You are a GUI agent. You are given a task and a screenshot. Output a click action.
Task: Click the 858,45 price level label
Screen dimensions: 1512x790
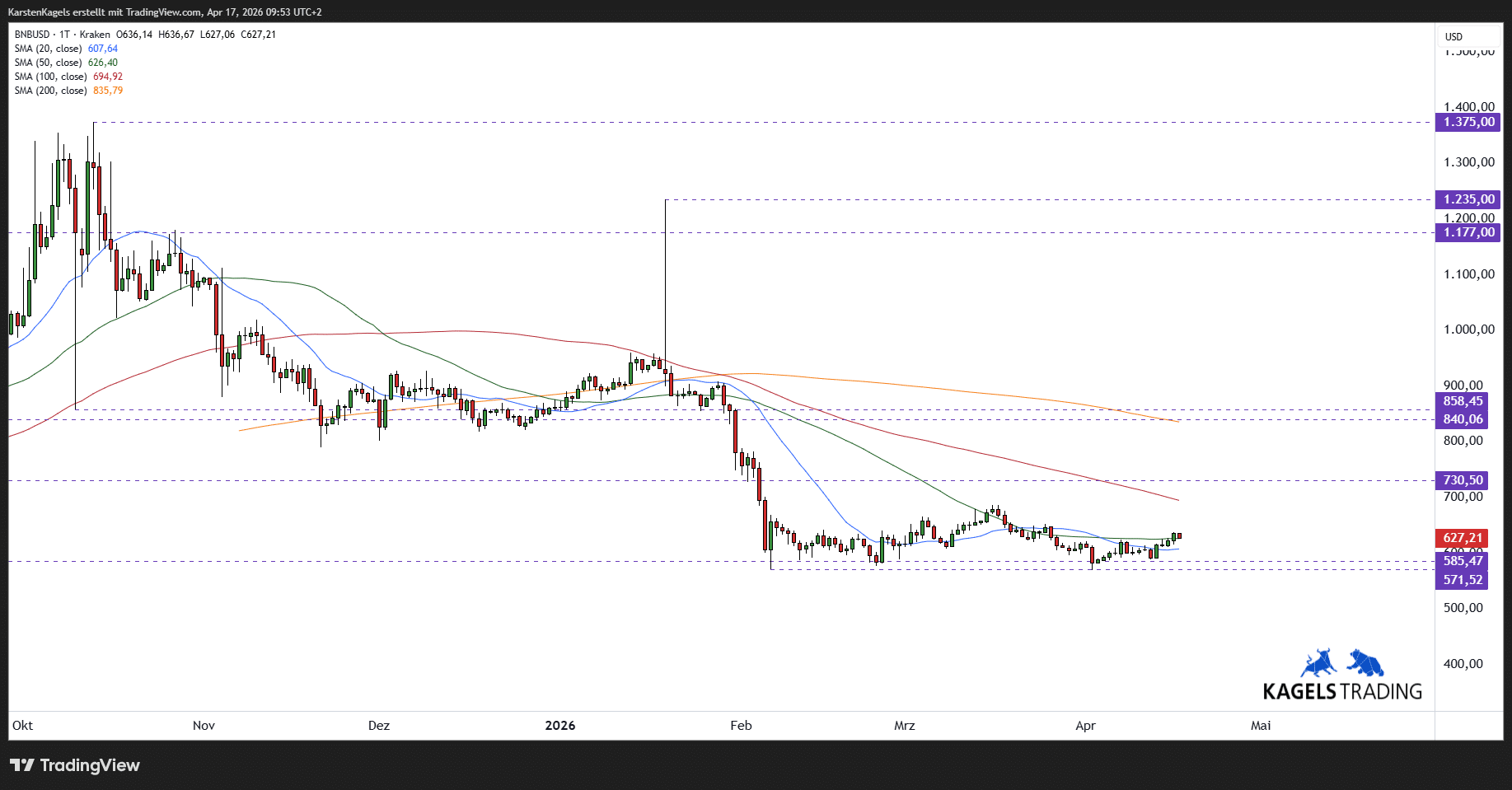(1463, 401)
